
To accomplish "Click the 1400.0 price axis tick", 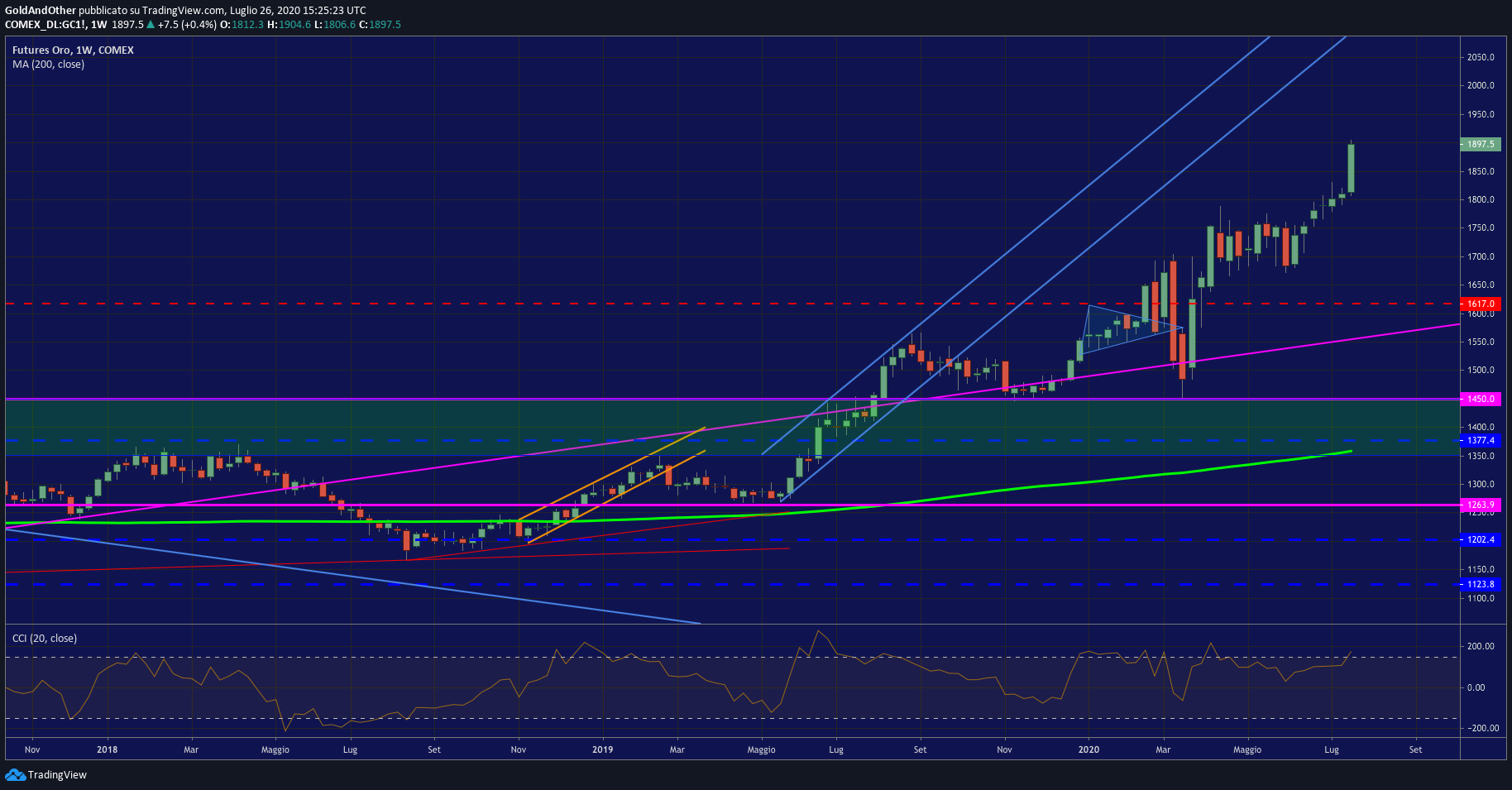I will 1481,427.
